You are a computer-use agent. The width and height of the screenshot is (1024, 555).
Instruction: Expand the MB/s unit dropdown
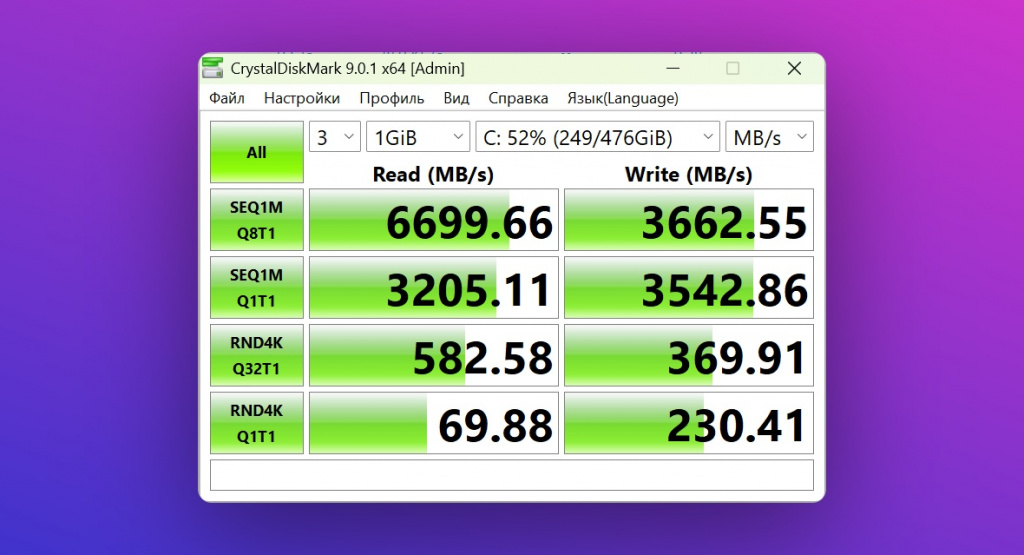click(768, 138)
